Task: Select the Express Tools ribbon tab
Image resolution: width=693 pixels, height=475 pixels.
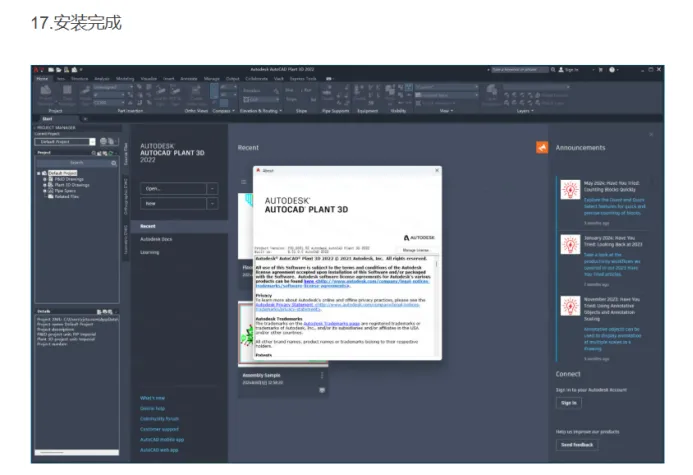Action: [303, 79]
